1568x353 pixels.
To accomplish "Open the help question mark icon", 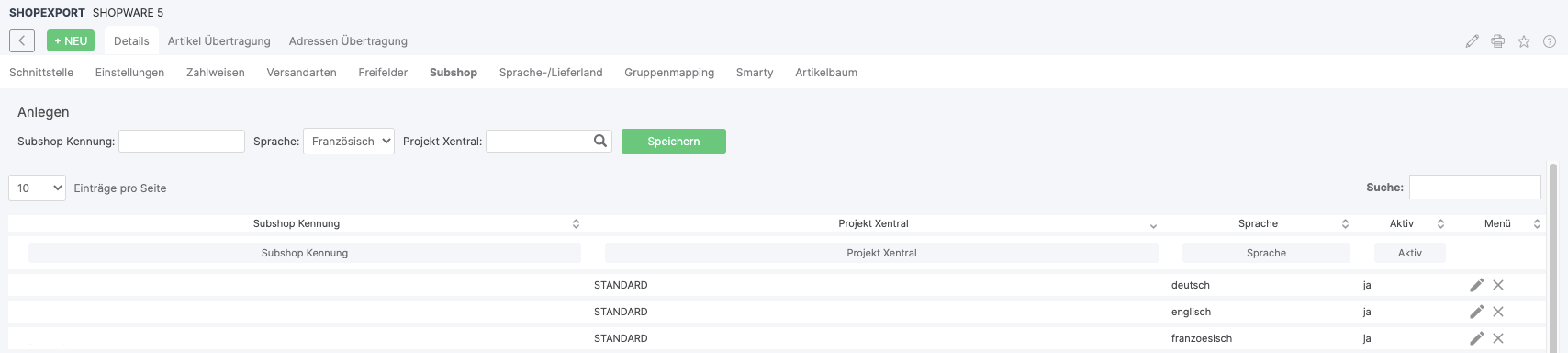I will click(x=1550, y=41).
